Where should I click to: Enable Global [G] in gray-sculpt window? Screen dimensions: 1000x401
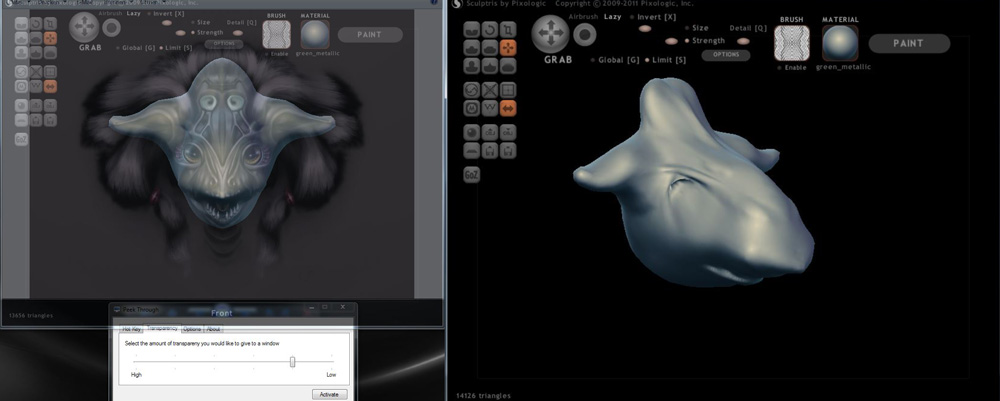click(x=615, y=60)
